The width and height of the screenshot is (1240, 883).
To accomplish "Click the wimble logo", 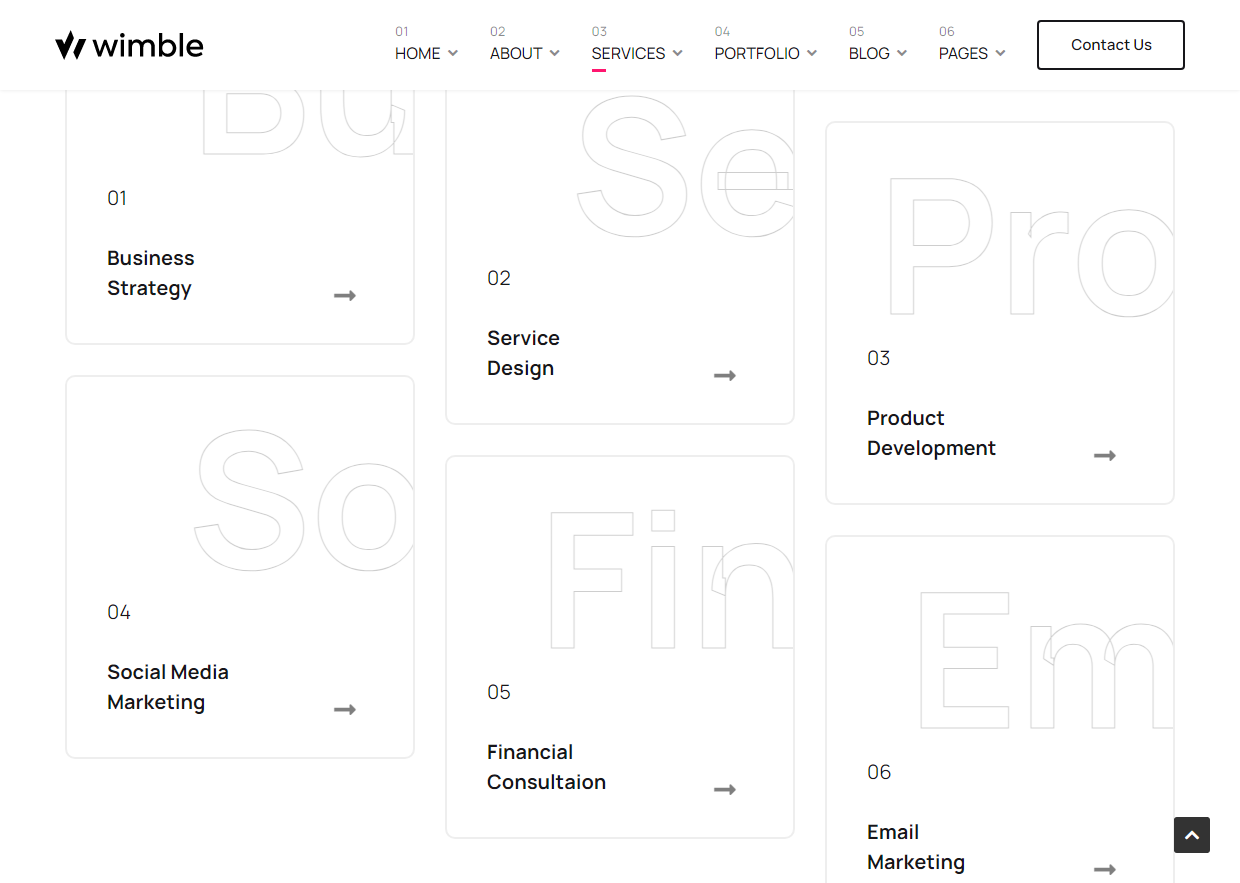I will (129, 45).
